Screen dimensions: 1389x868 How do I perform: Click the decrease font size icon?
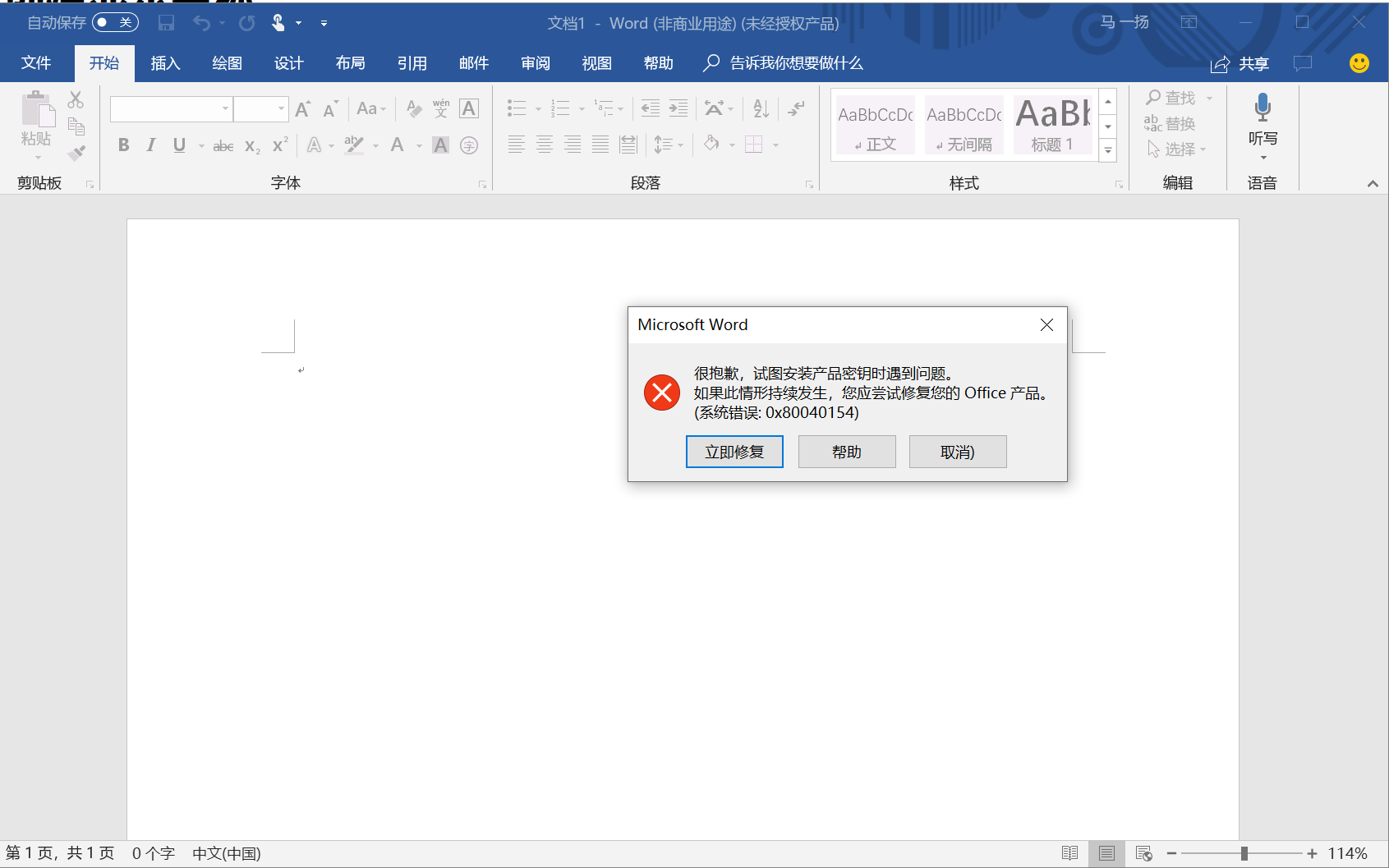coord(330,108)
